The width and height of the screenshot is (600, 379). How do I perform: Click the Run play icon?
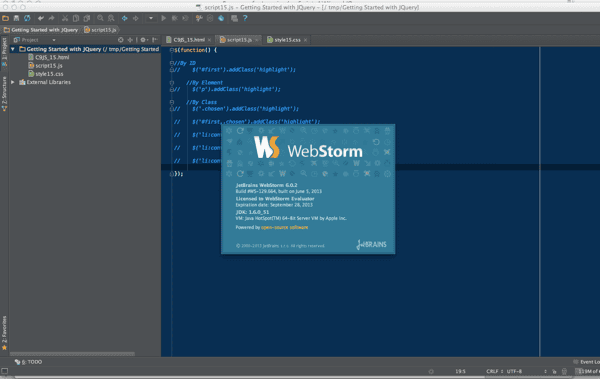coord(164,18)
